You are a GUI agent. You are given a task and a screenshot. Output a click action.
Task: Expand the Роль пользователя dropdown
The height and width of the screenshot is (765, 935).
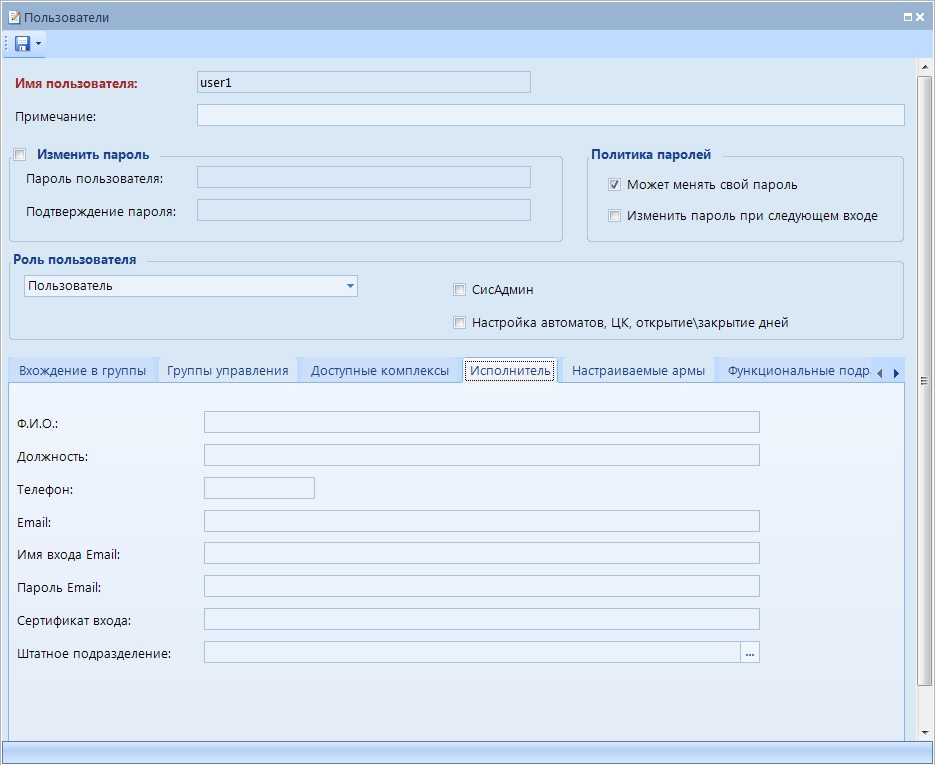[x=350, y=286]
